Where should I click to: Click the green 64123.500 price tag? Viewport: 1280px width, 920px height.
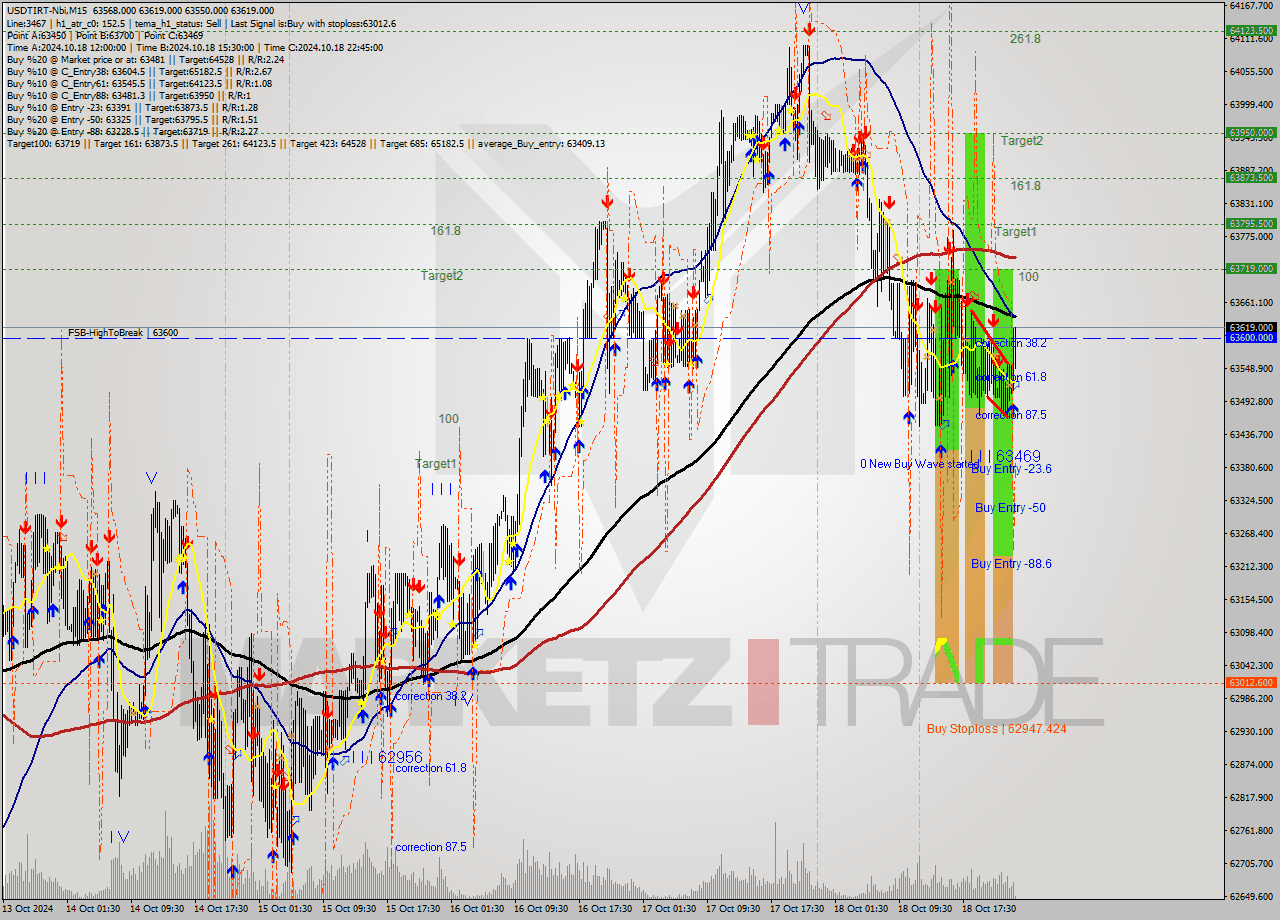click(x=1250, y=30)
